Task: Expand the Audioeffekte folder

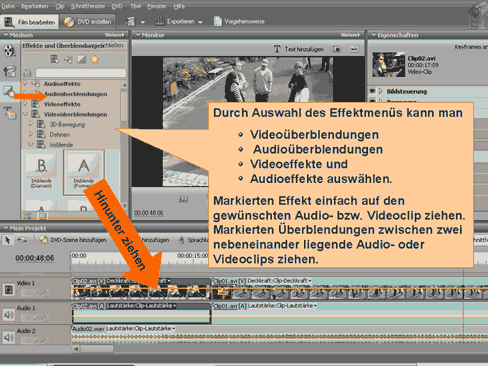Action: tap(26, 83)
